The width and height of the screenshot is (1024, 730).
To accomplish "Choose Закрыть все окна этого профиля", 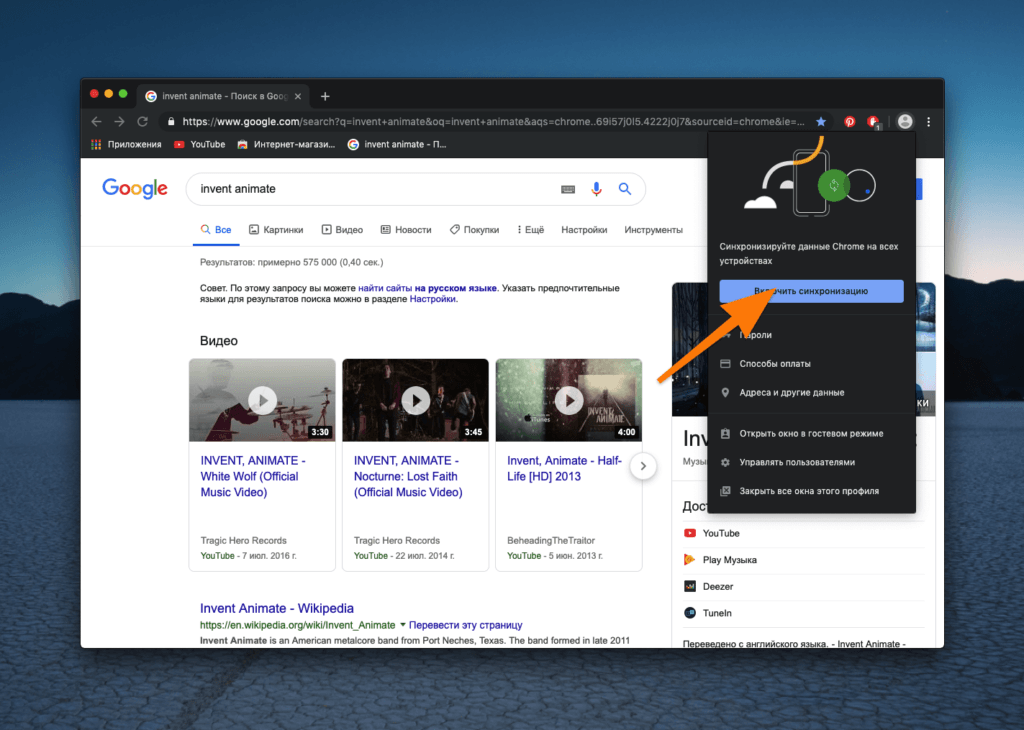I will [x=811, y=491].
